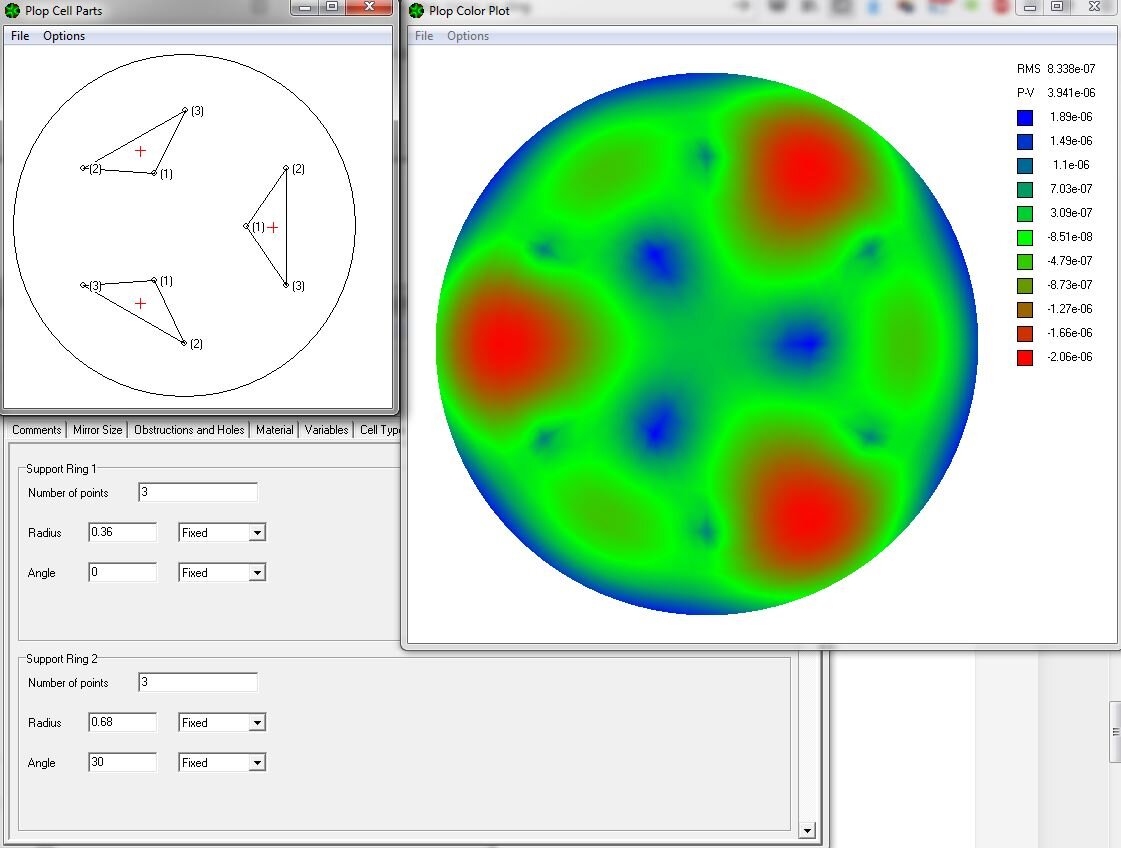1121x848 pixels.
Task: Click the blue 1.89e-06 legend swatch
Action: point(1024,117)
